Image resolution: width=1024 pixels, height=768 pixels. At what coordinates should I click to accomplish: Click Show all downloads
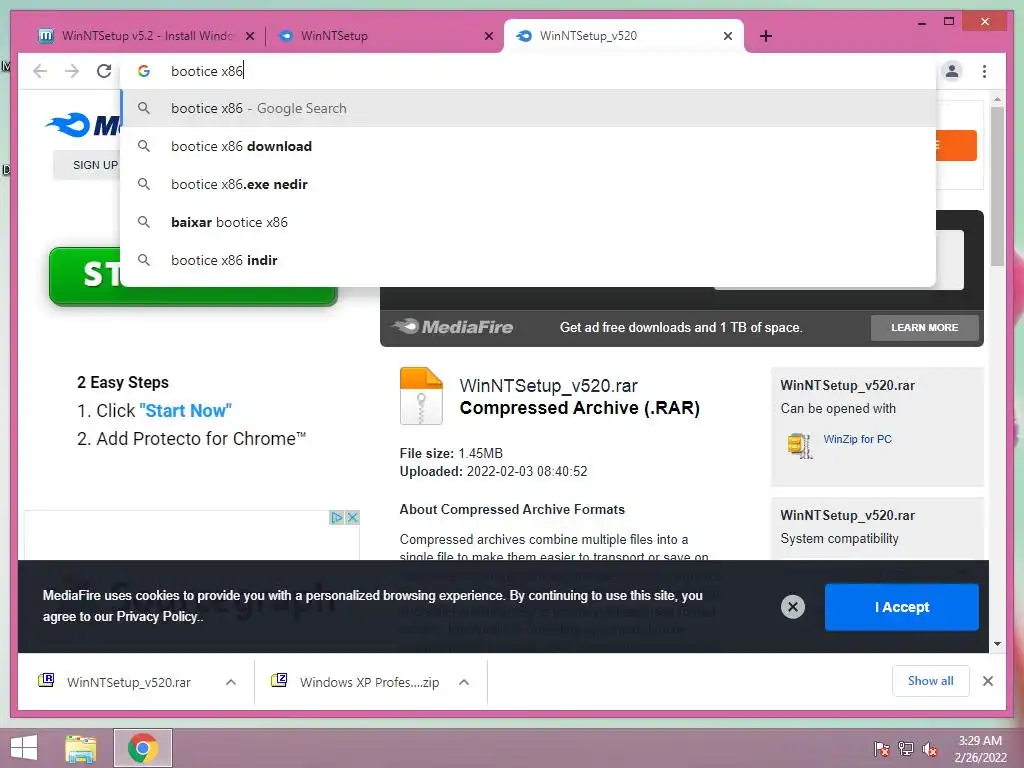pos(930,681)
